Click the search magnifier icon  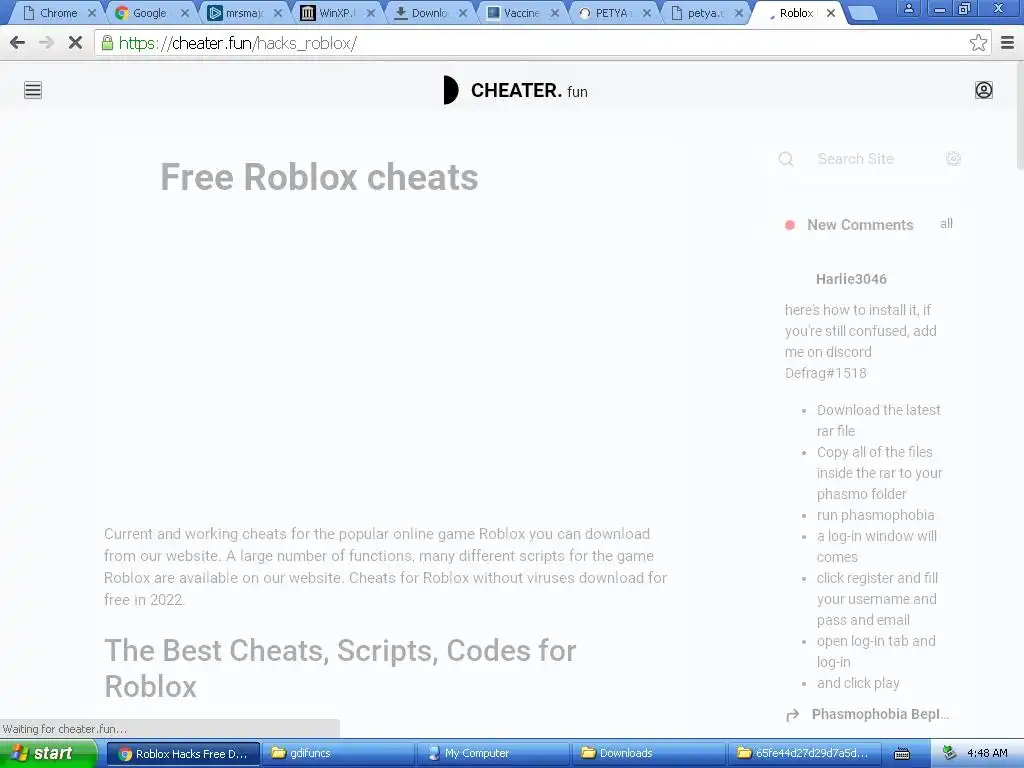point(786,159)
